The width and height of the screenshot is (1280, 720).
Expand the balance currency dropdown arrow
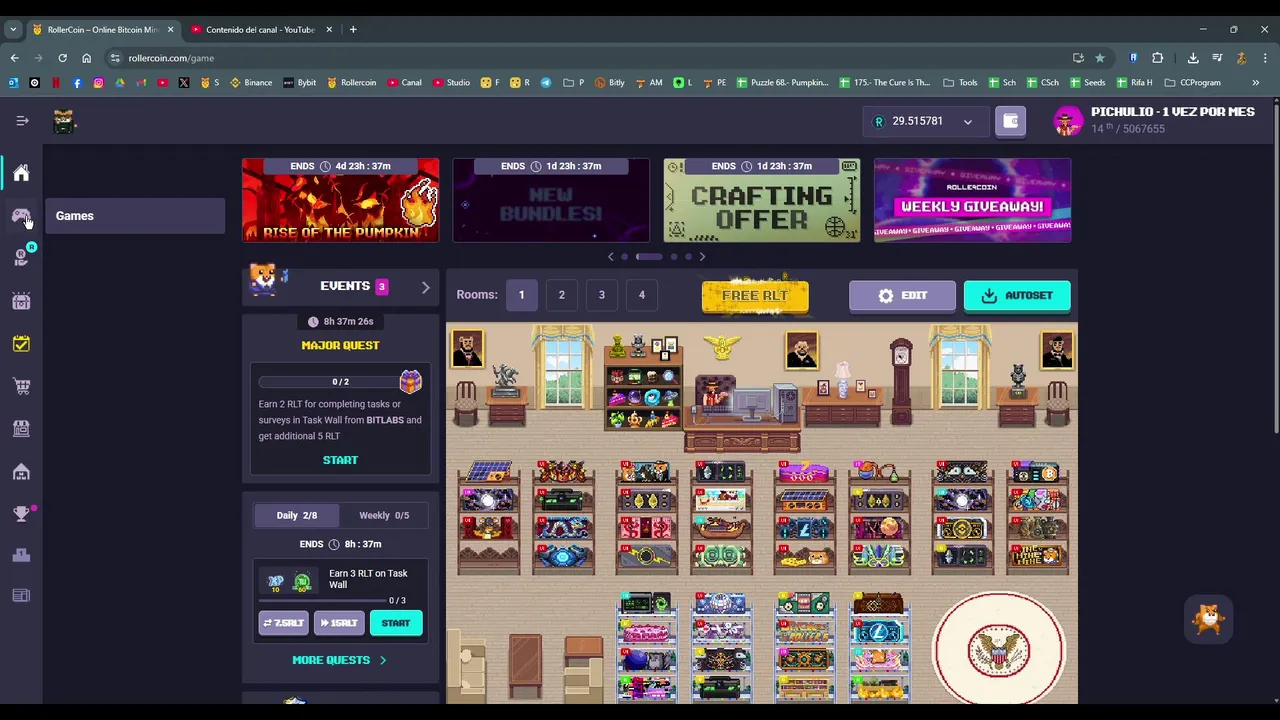[967, 122]
